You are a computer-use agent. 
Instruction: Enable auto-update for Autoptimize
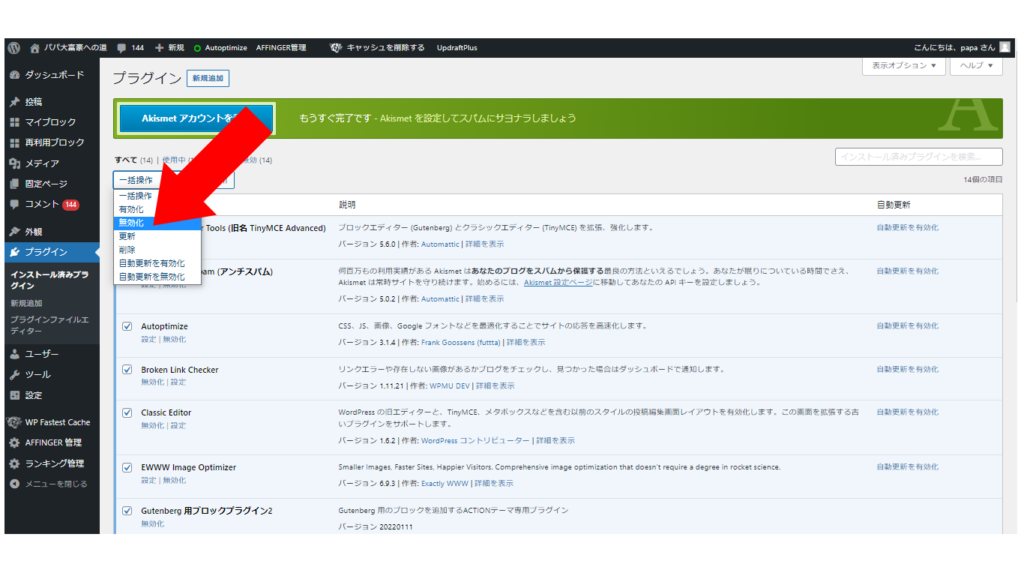click(x=907, y=326)
